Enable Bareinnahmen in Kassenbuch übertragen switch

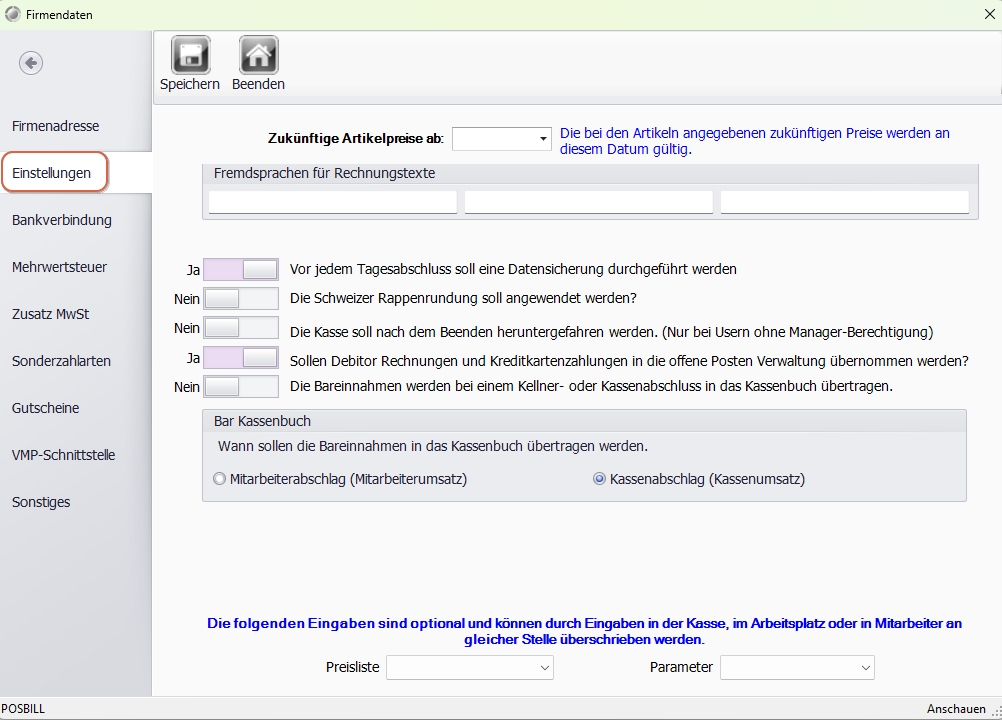pos(241,387)
